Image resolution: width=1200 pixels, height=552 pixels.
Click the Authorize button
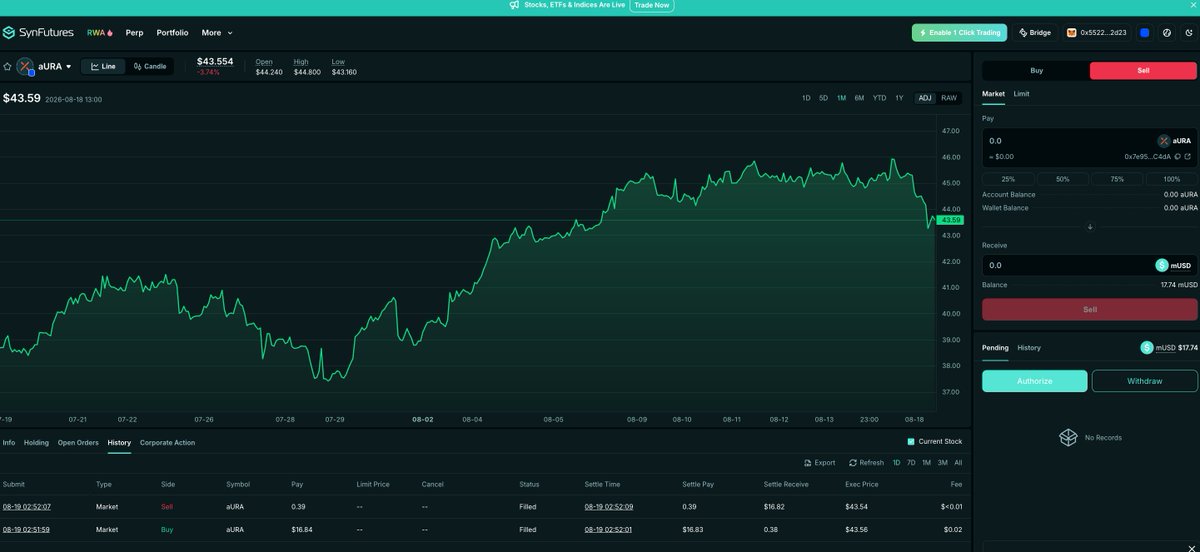[1034, 381]
